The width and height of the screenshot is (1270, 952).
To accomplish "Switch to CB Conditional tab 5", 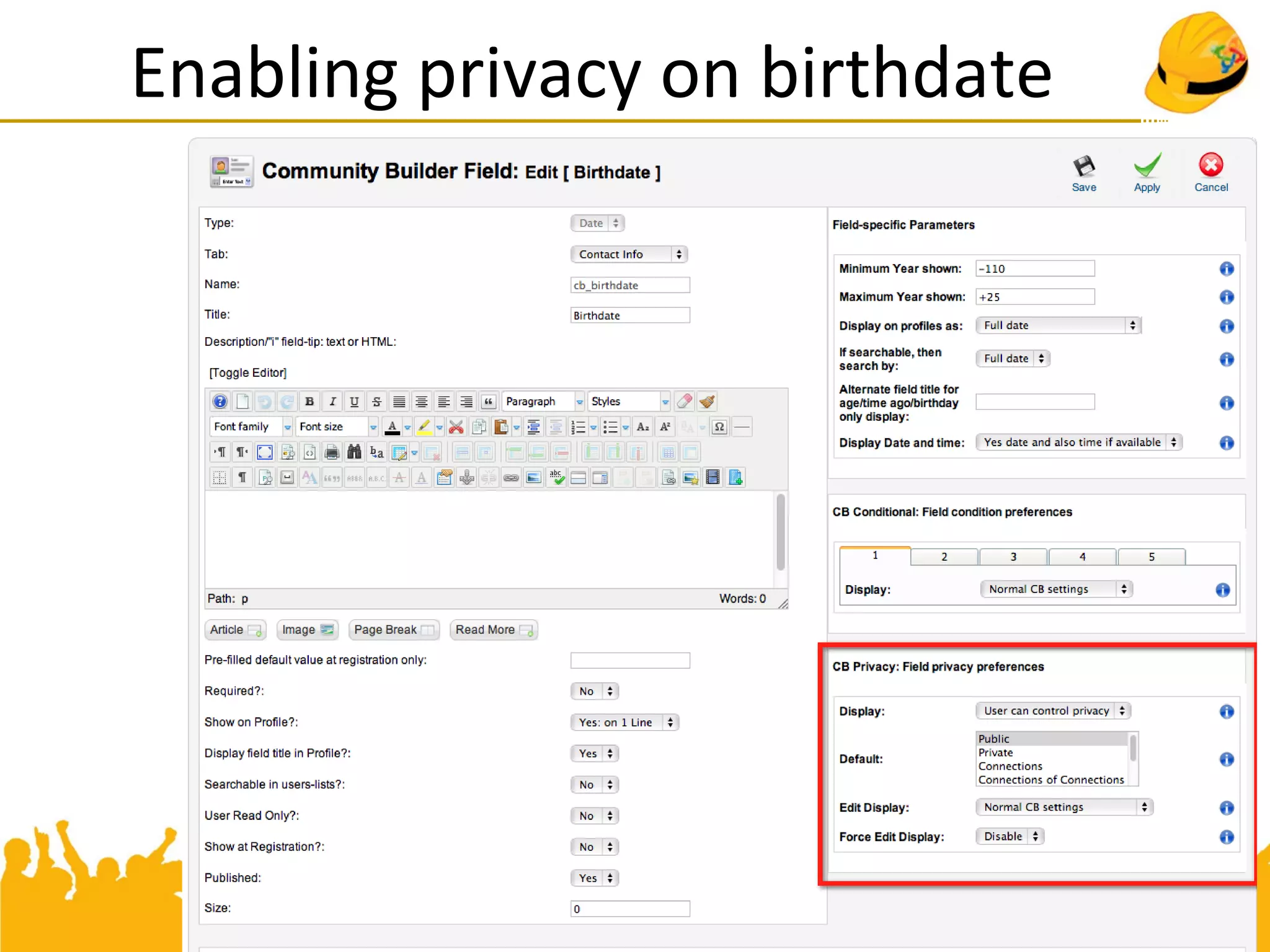I will pos(1152,557).
